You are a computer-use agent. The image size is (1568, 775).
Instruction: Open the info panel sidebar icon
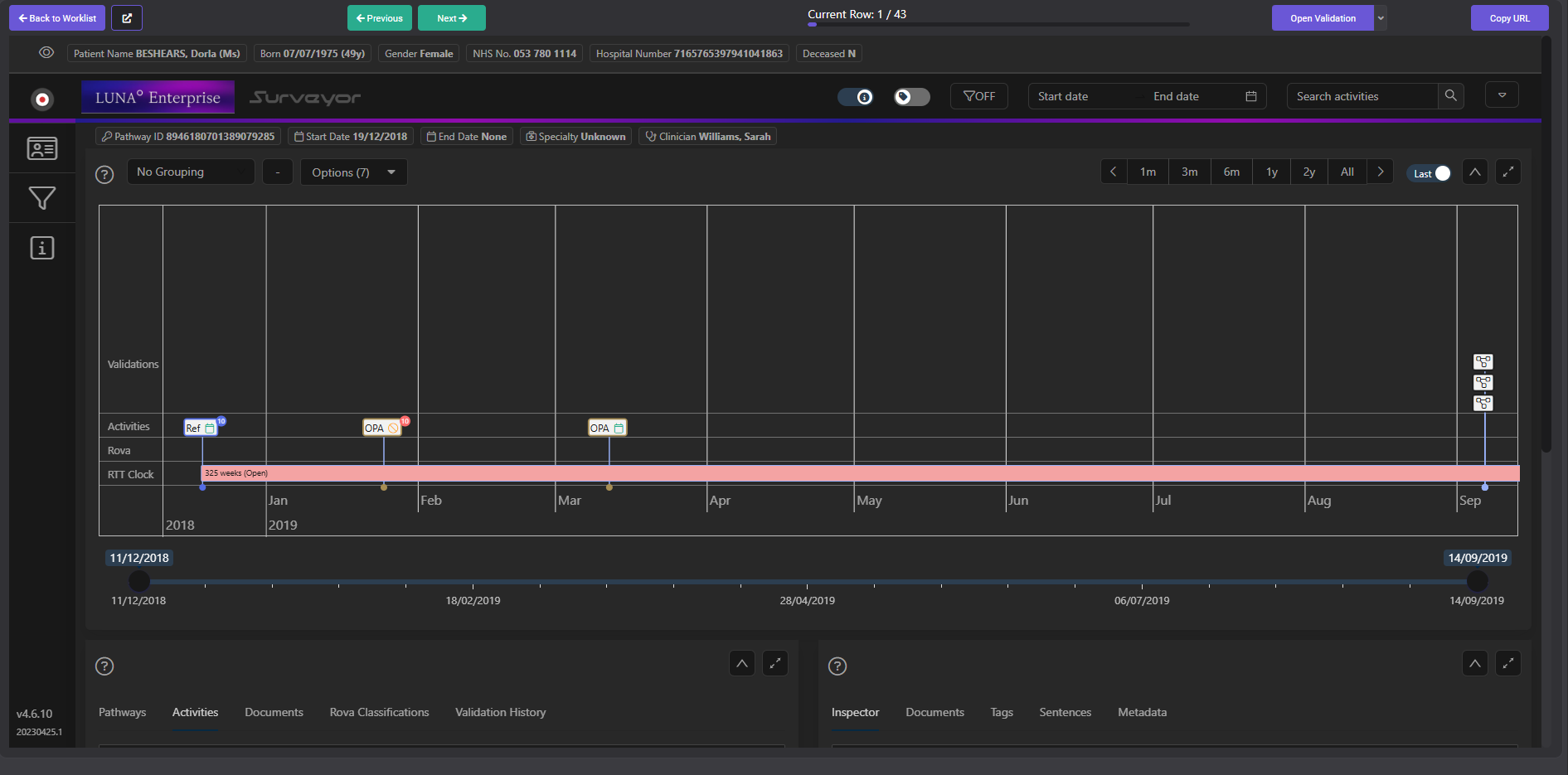[x=41, y=248]
